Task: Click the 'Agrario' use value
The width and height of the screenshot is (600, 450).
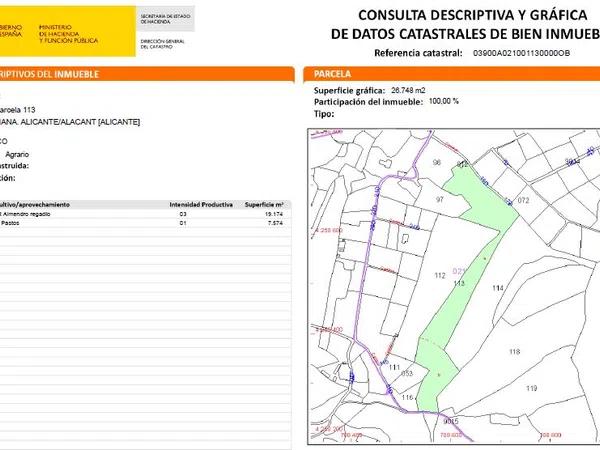Action: (x=17, y=154)
